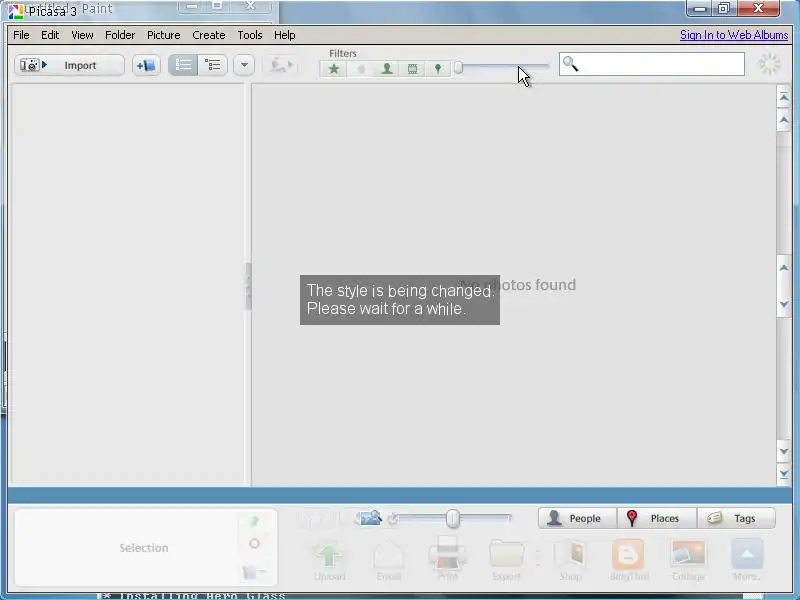Click the upload to web albums toolbar icon
This screenshot has width=800, height=600.
coord(280,65)
